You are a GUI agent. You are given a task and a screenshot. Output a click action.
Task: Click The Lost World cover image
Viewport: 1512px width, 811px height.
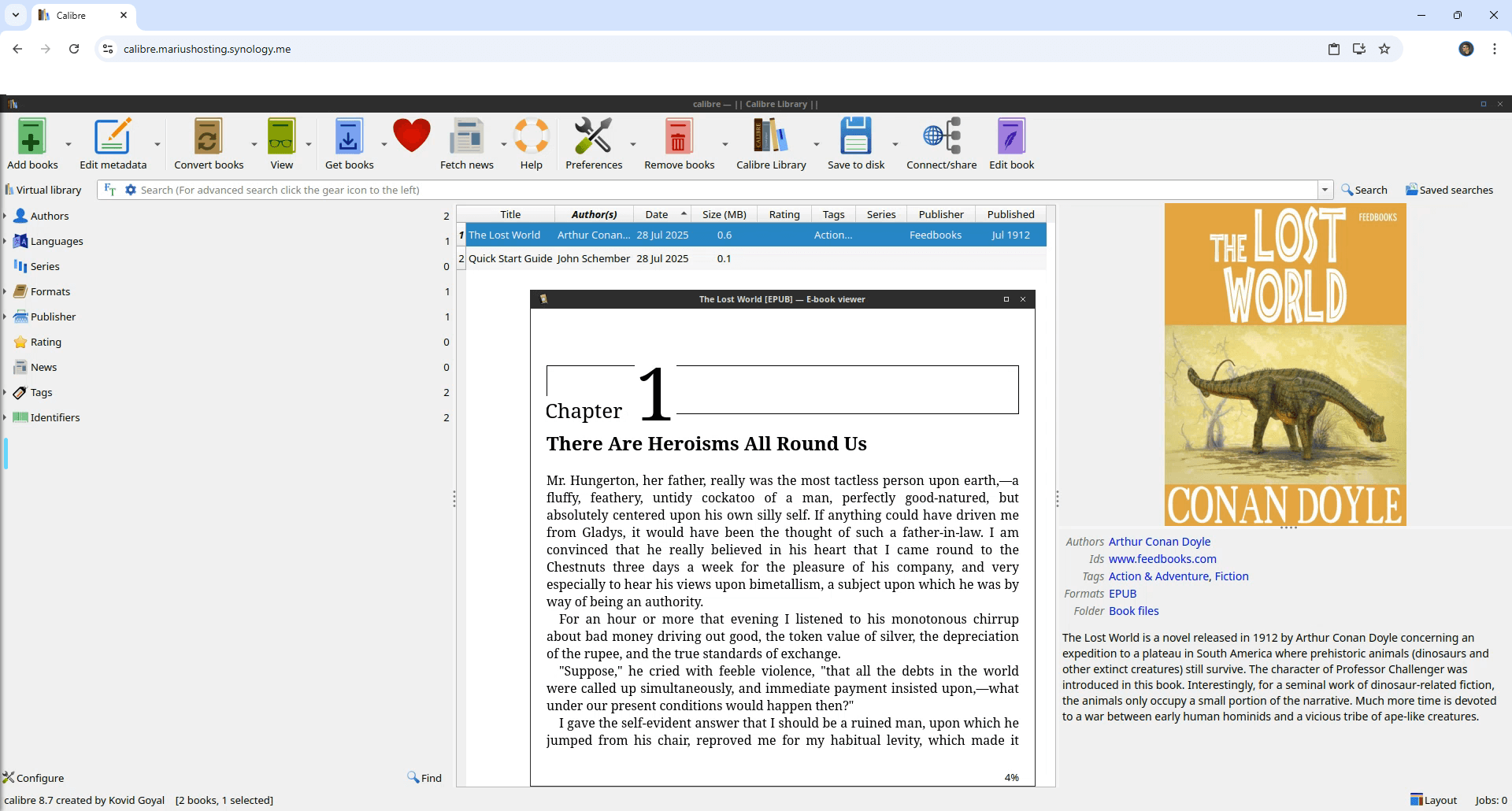point(1285,365)
